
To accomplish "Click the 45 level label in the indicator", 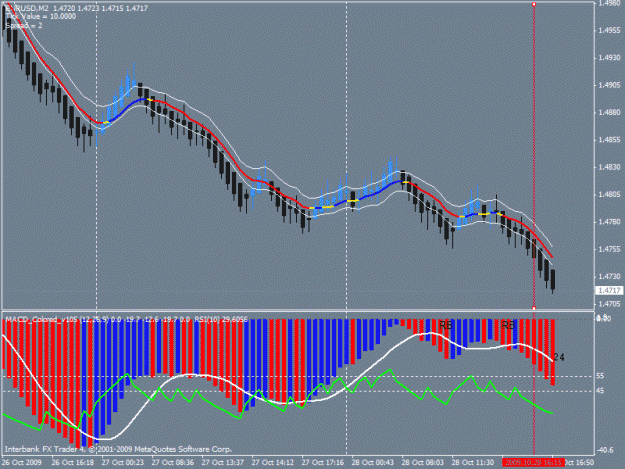I will coord(600,391).
